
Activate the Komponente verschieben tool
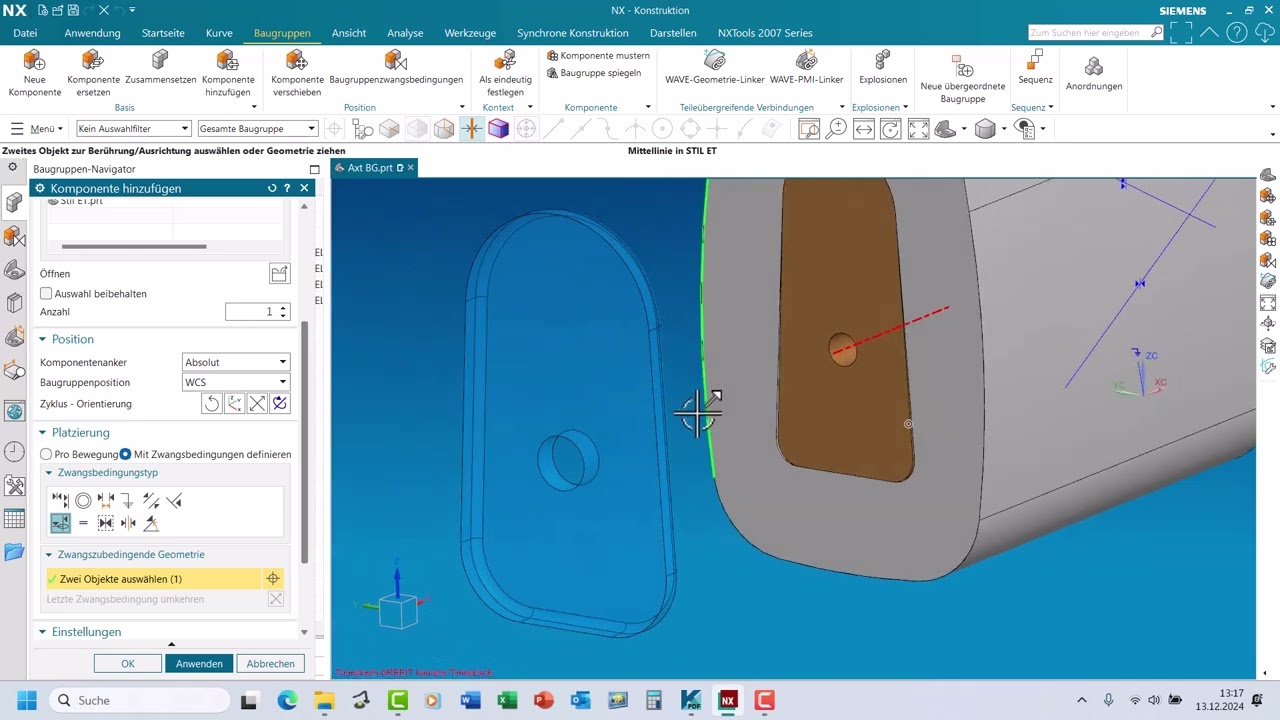coord(297,73)
